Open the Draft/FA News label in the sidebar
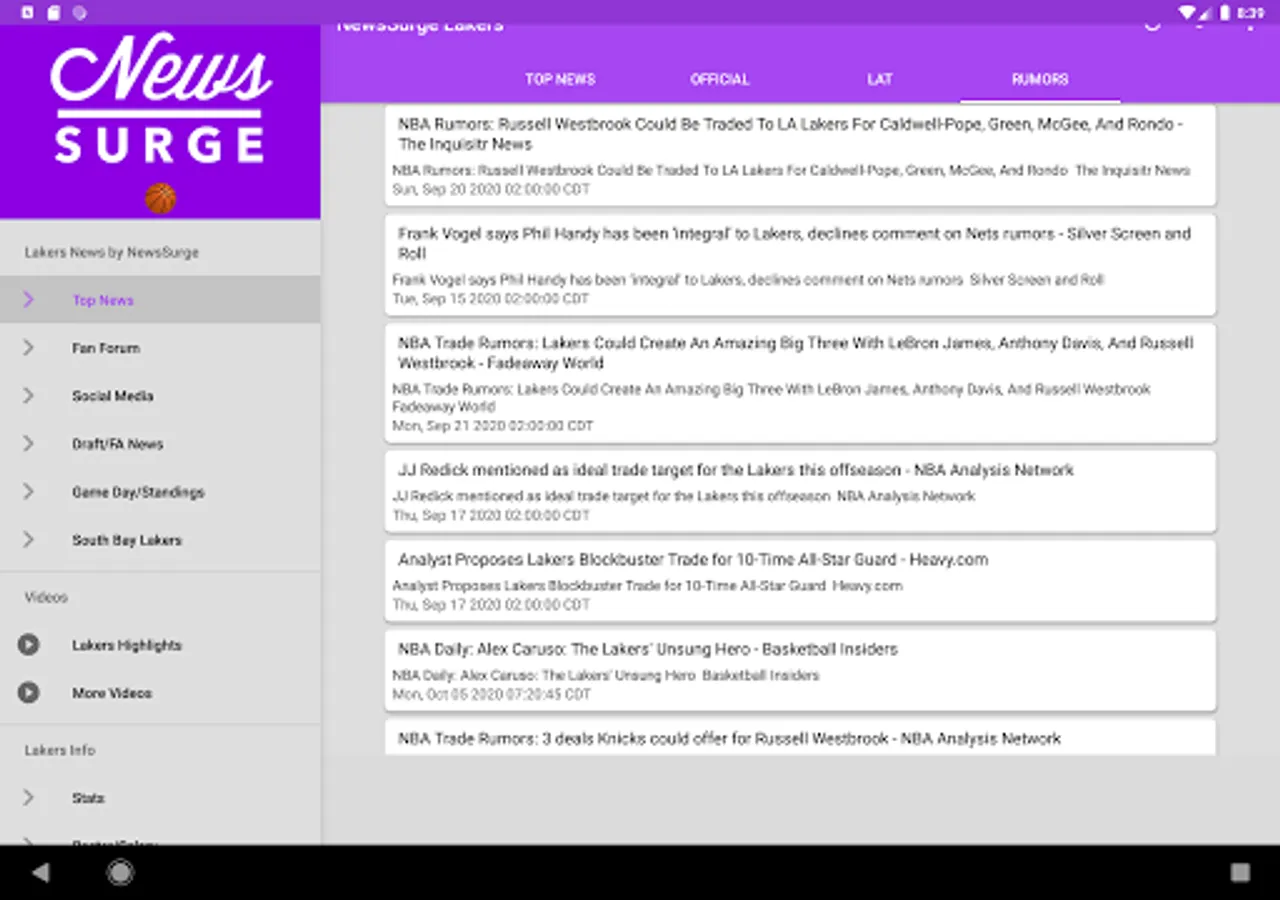Image resolution: width=1280 pixels, height=900 pixels. click(x=118, y=444)
